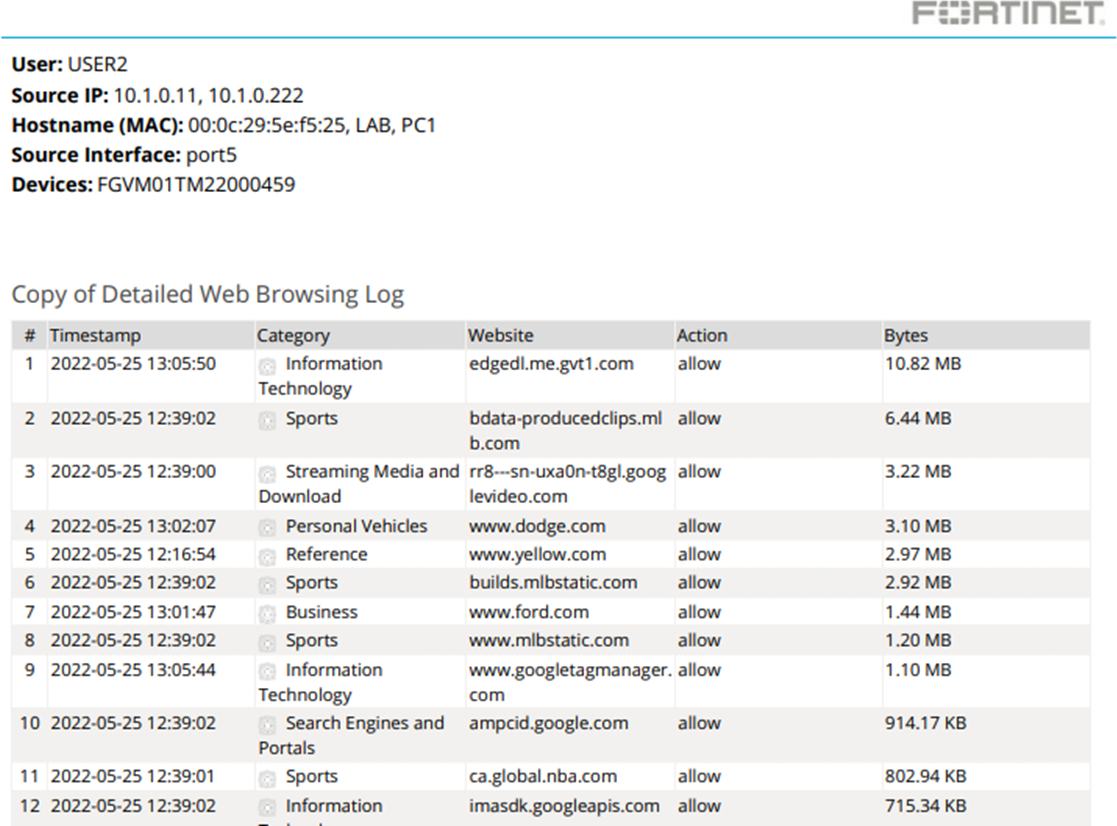The width and height of the screenshot is (1117, 826).
Task: Select the googlevideo.com website cell
Action: 568,484
